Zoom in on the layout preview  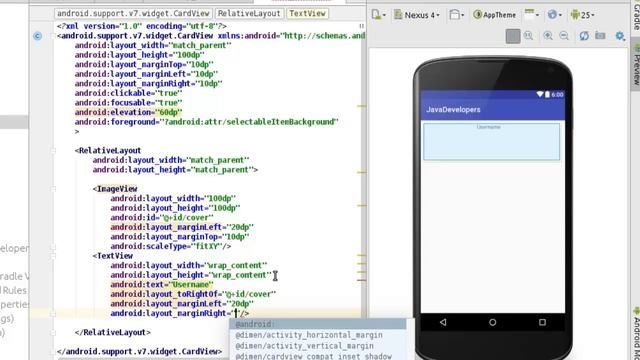click(x=548, y=36)
